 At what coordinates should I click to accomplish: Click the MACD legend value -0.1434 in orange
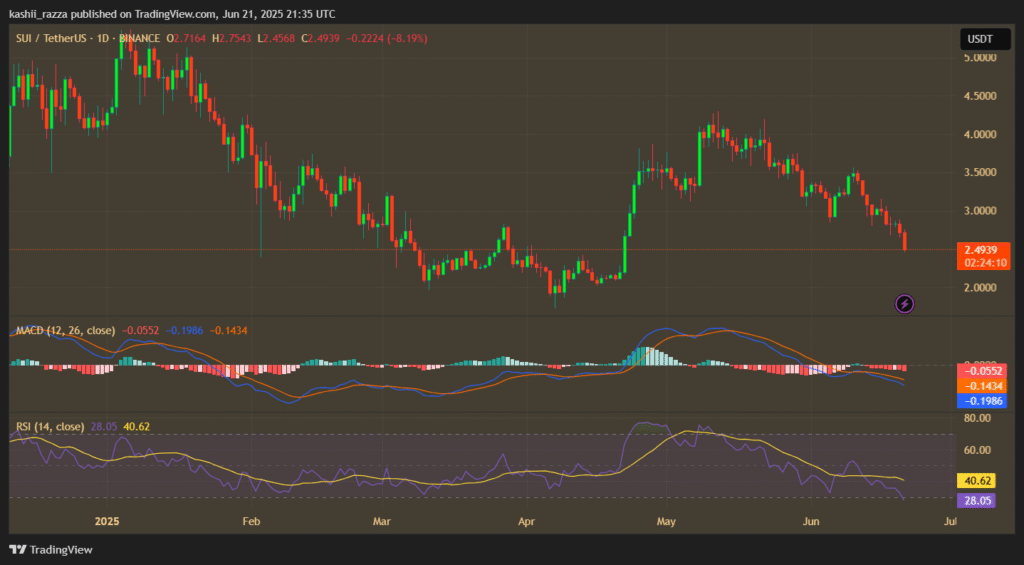pyautogui.click(x=229, y=331)
